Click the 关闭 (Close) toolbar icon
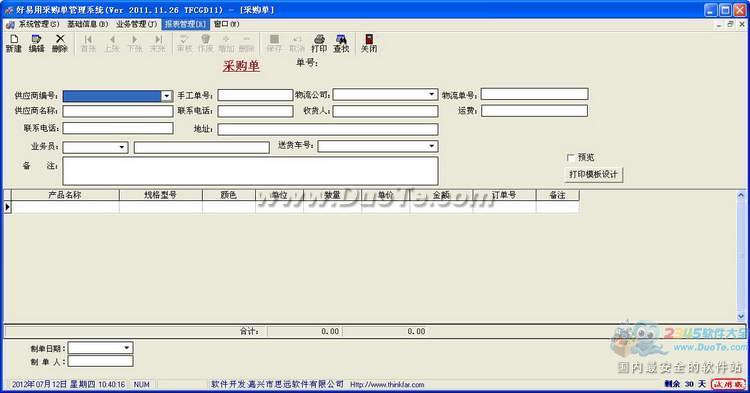Image resolution: width=750 pixels, height=393 pixels. 369,43
